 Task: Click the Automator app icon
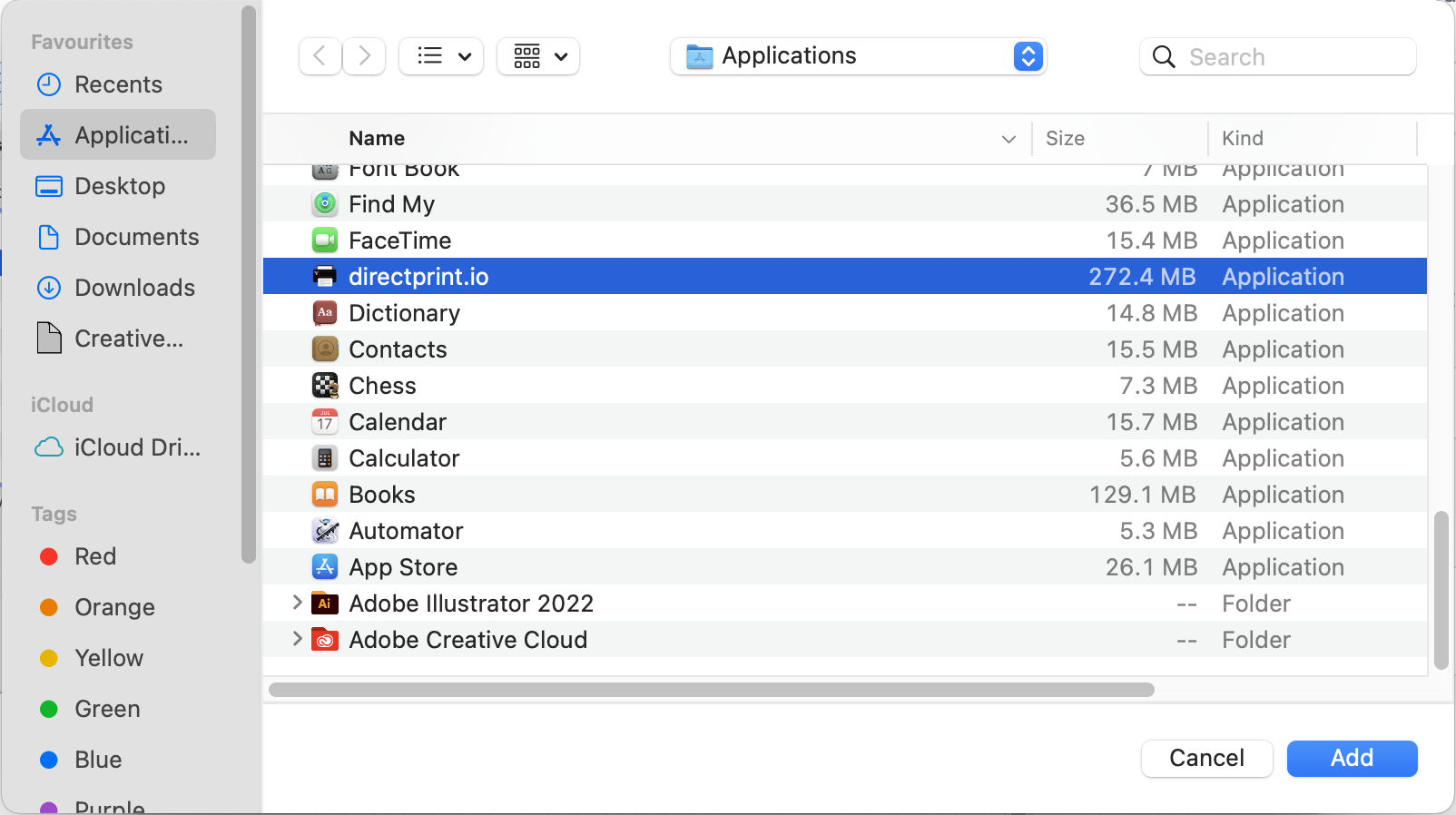click(x=325, y=531)
